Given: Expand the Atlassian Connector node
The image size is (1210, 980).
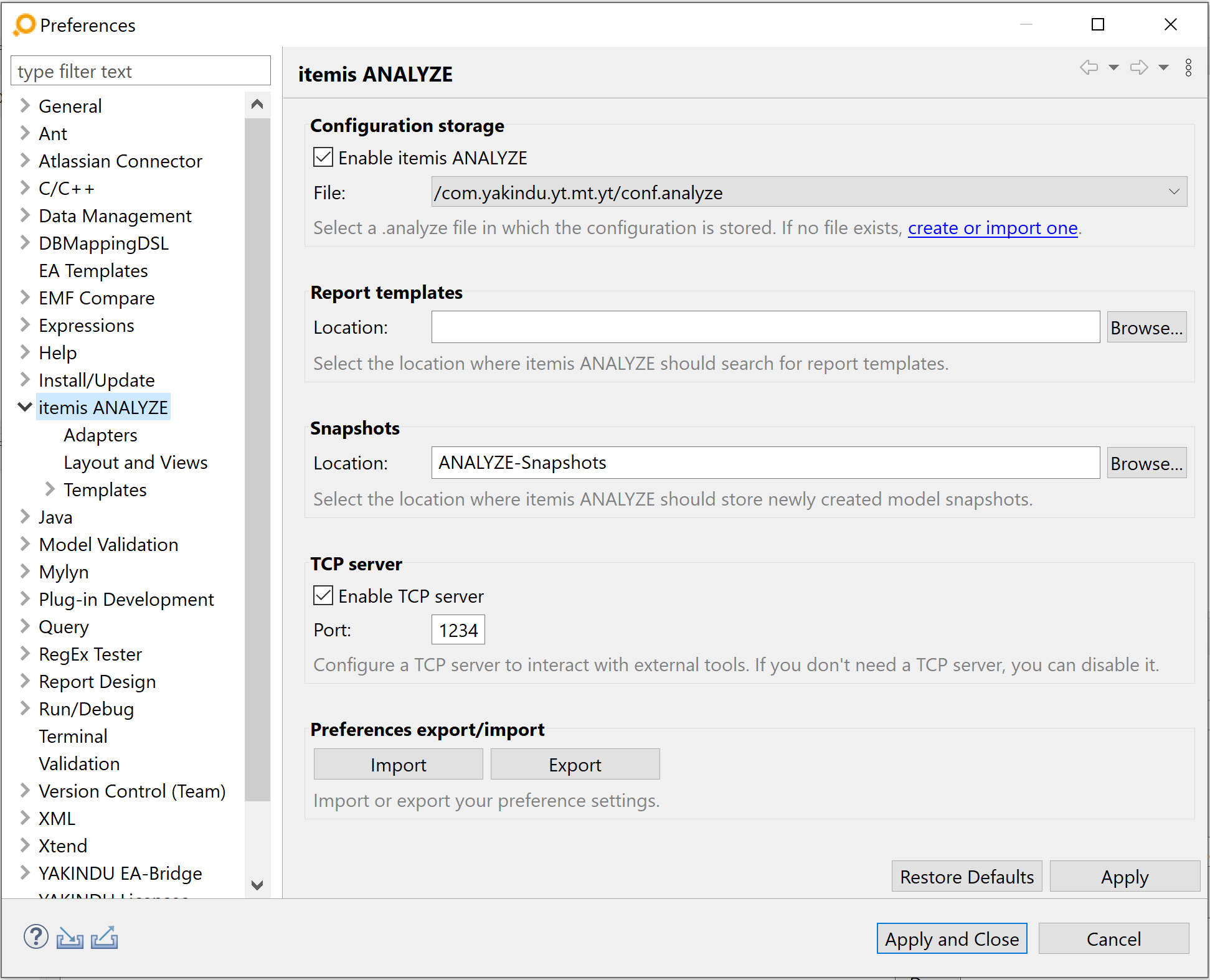Looking at the screenshot, I should click(x=25, y=160).
